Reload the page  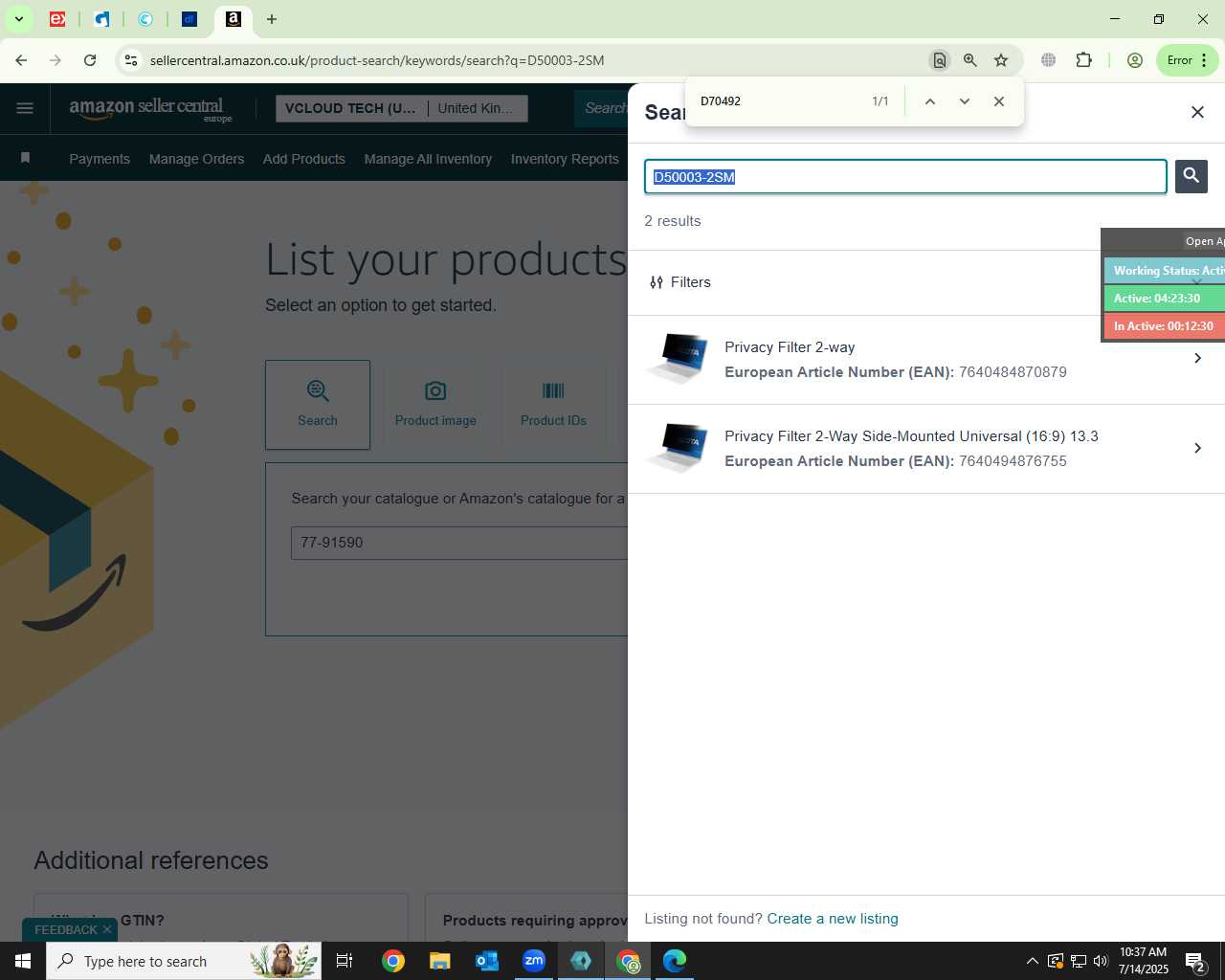(90, 60)
